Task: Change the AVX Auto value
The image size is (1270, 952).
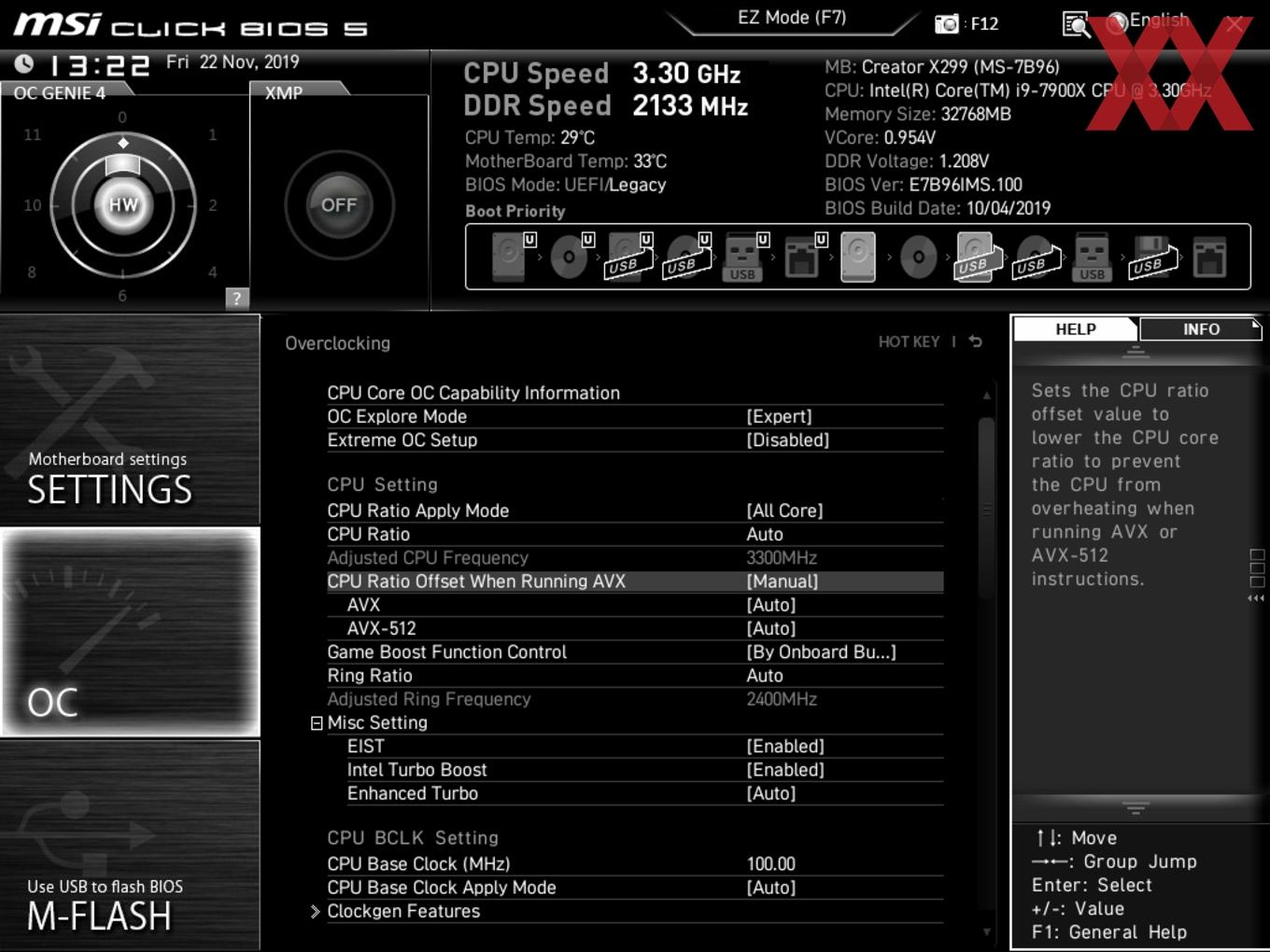Action: click(x=771, y=605)
